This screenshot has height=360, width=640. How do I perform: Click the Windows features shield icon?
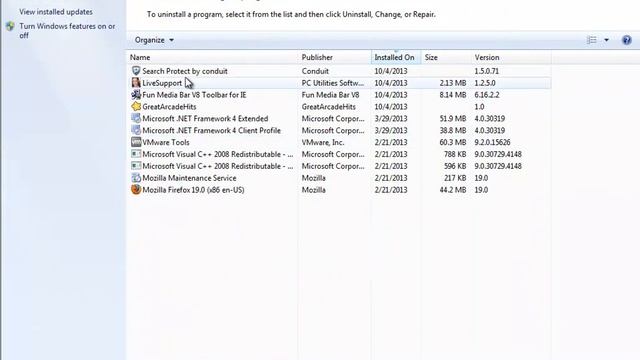click(10, 27)
